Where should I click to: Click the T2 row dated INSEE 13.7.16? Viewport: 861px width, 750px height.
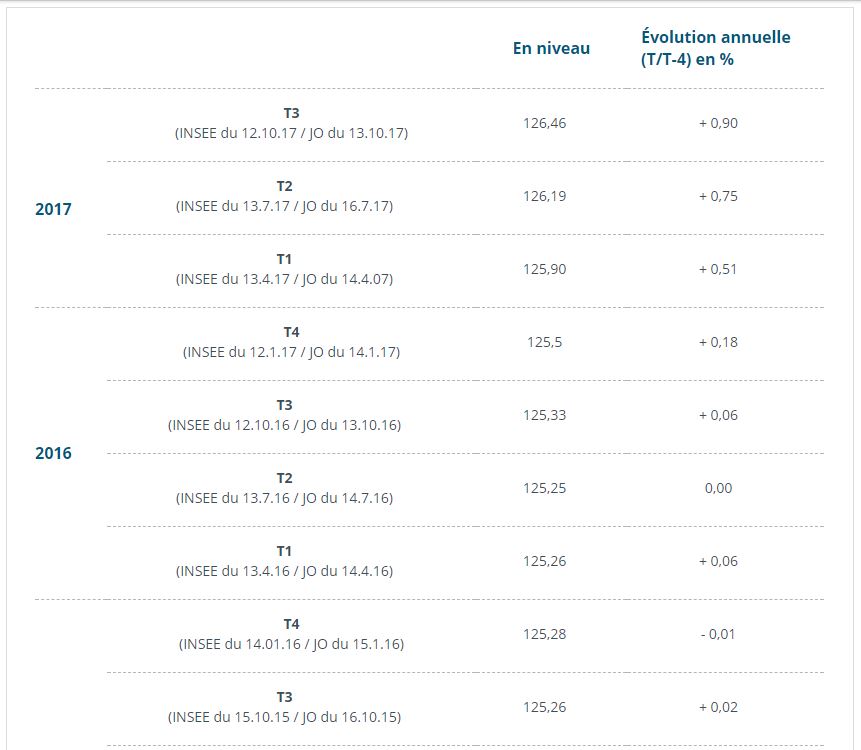click(285, 488)
